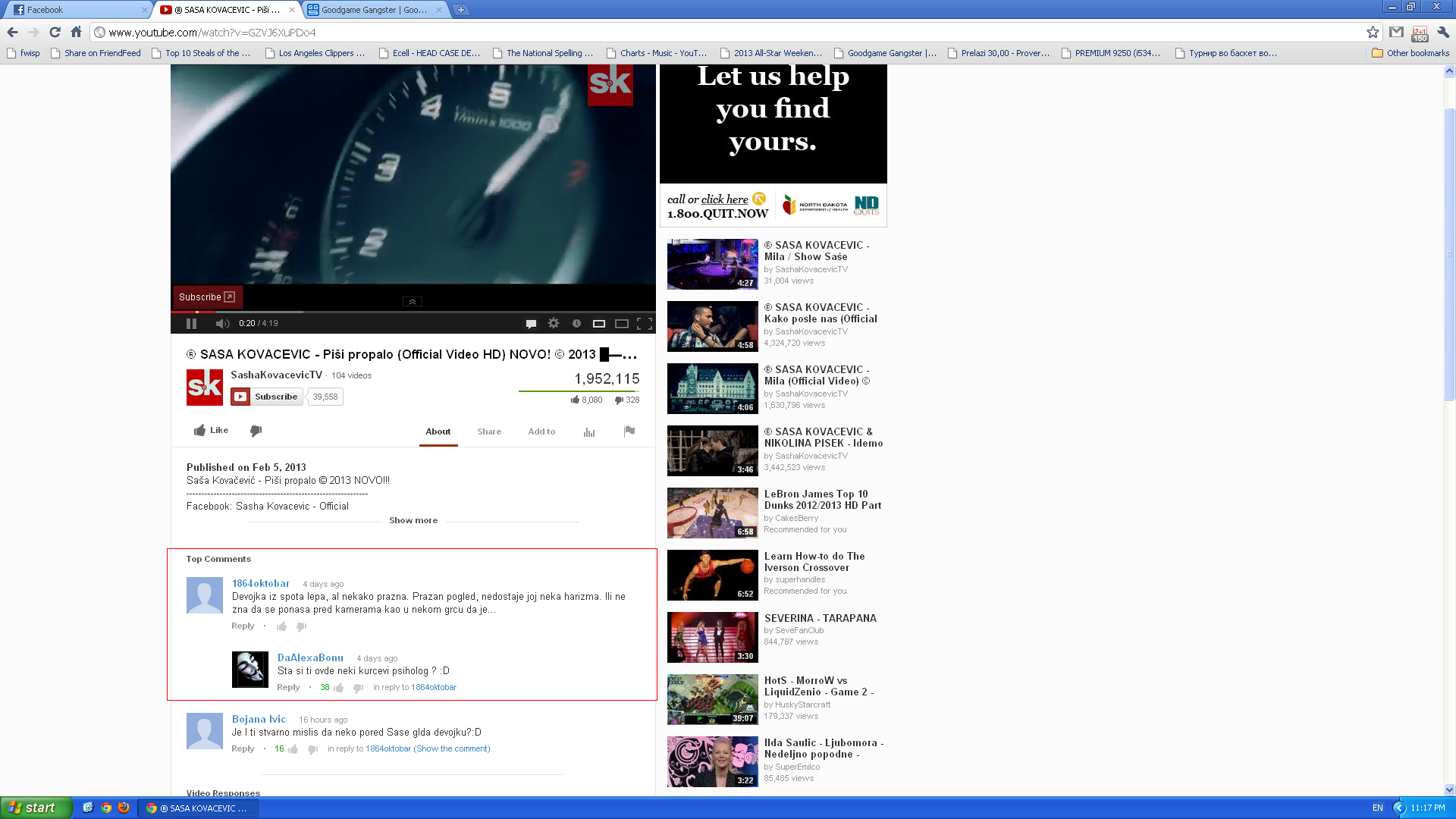Bookmark this page with star icon
Image resolution: width=1456 pixels, height=819 pixels.
[x=1373, y=32]
